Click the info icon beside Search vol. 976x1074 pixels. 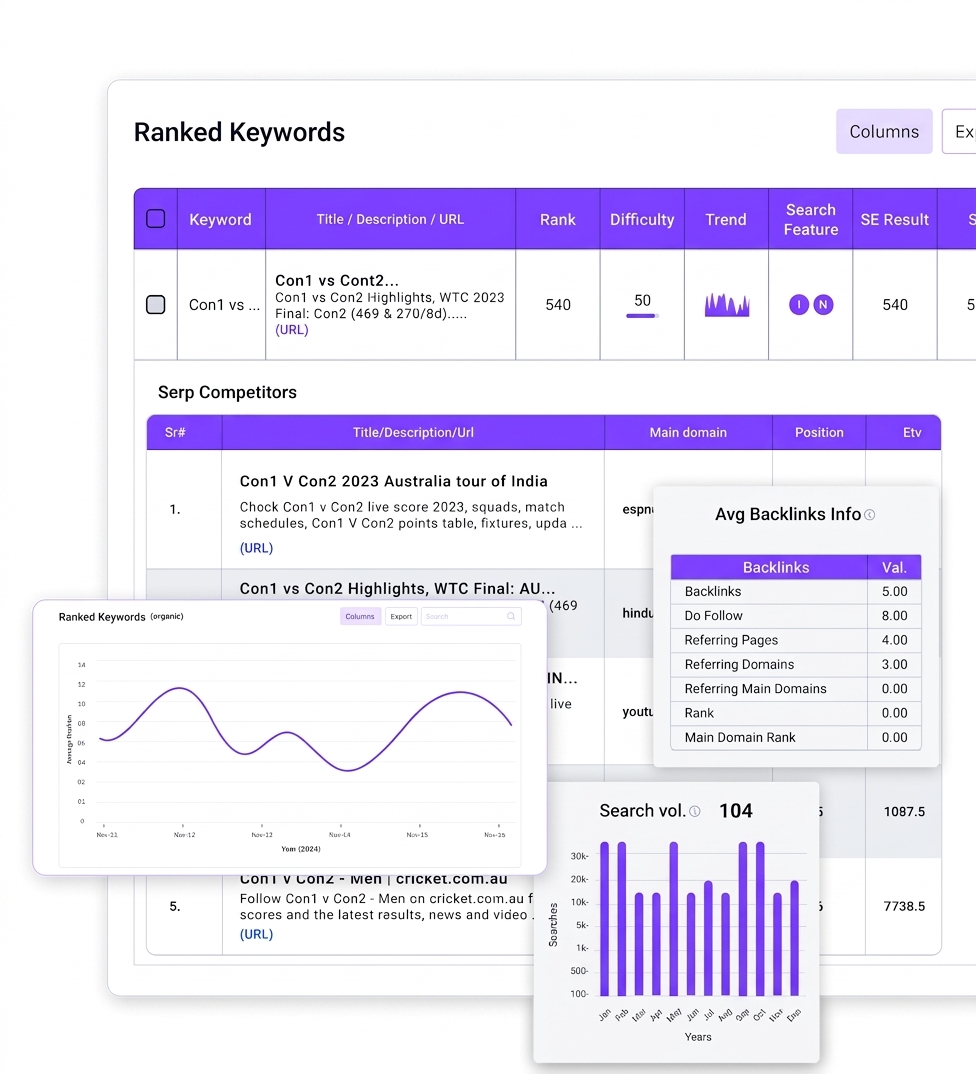point(695,812)
